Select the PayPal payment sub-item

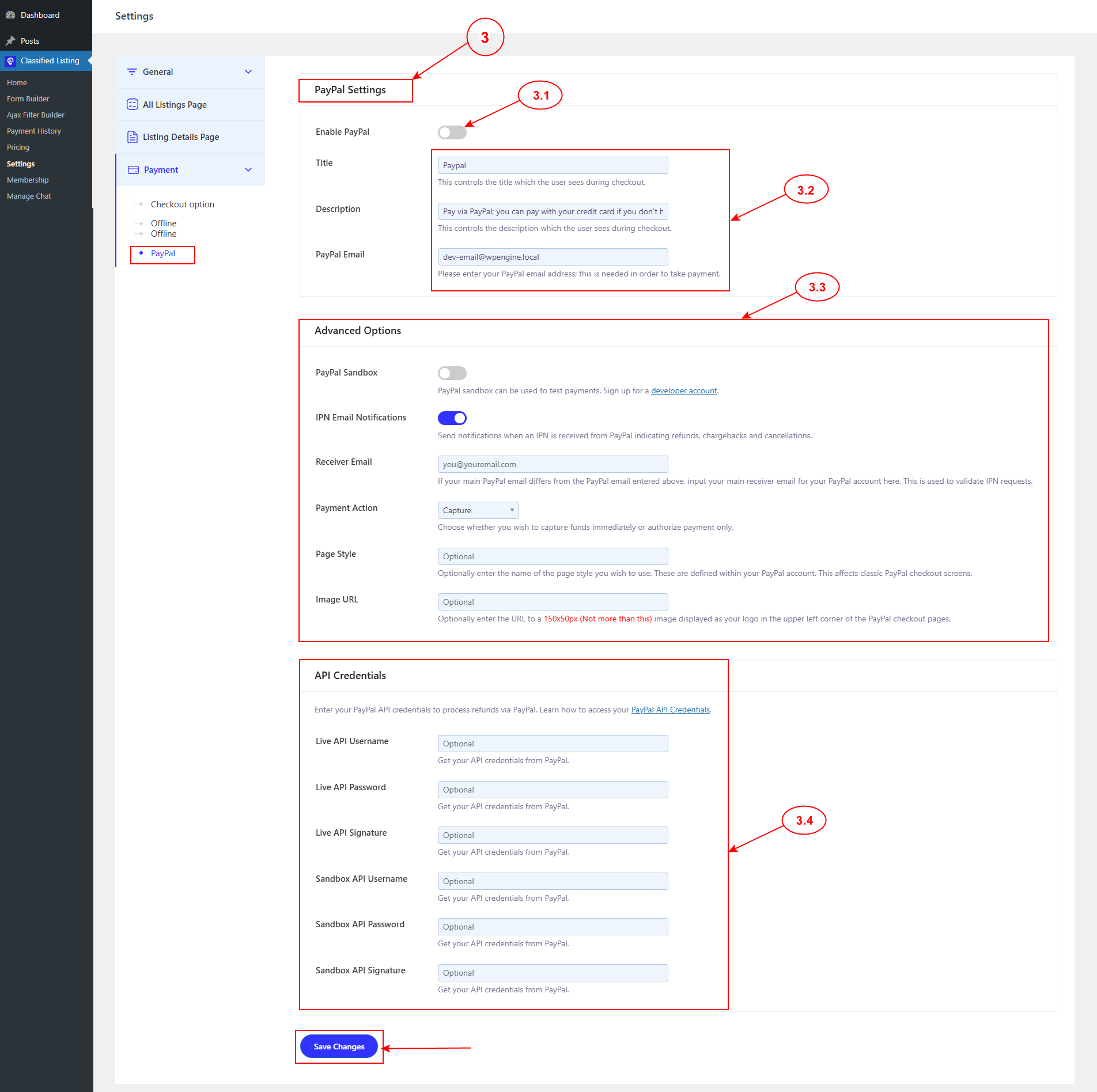(163, 253)
